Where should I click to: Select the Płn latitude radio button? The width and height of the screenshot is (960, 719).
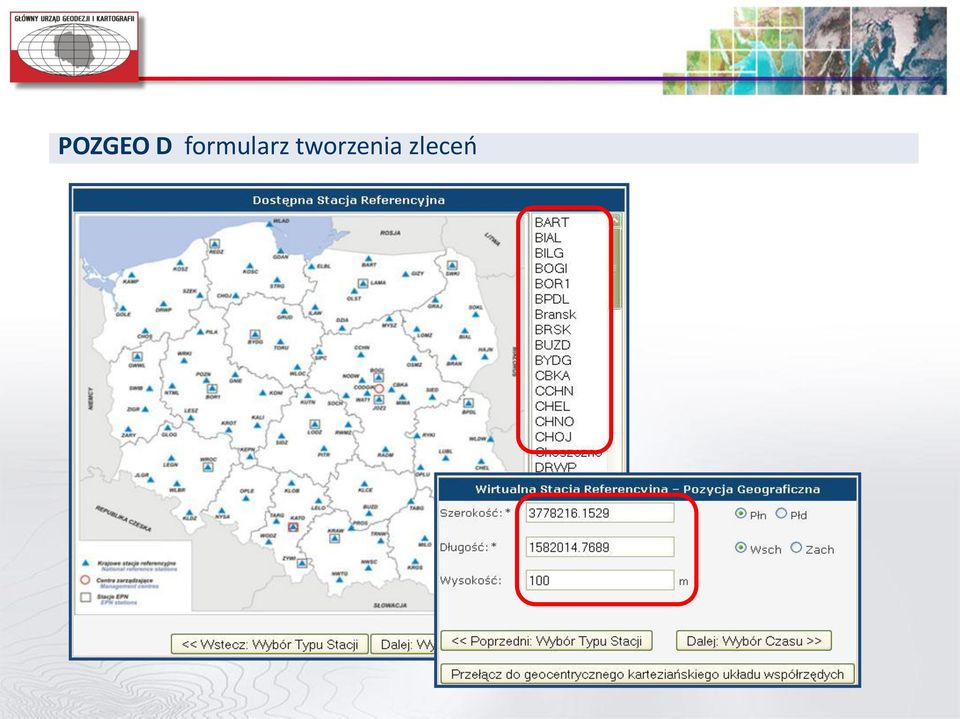point(741,514)
